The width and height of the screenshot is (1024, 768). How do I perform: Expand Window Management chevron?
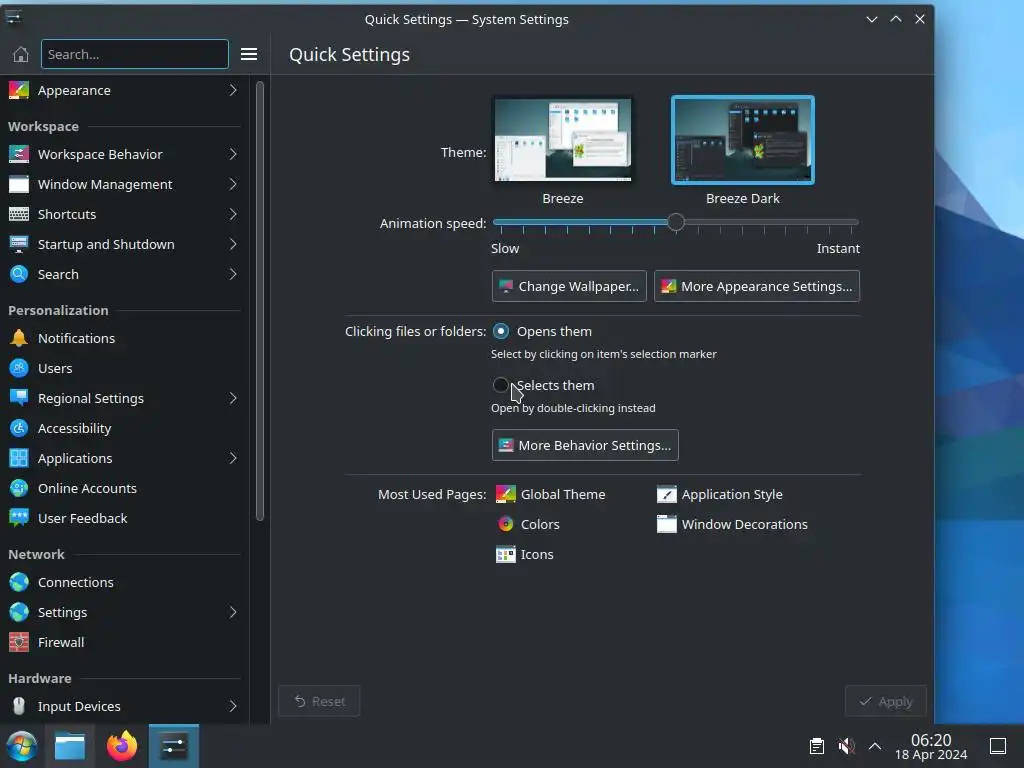pyautogui.click(x=233, y=184)
